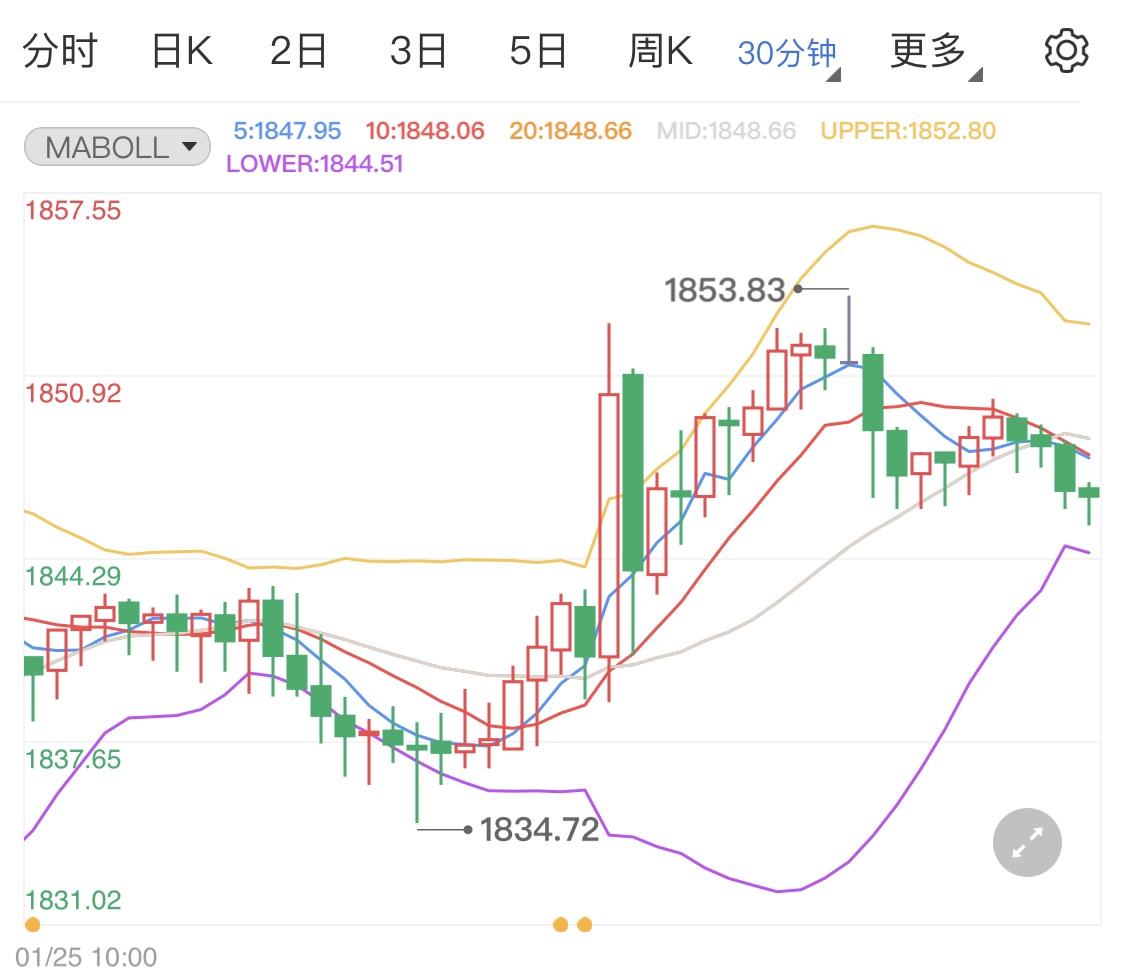The width and height of the screenshot is (1125, 979).
Task: Click the 1850.92 y-axis price label
Action: (73, 393)
